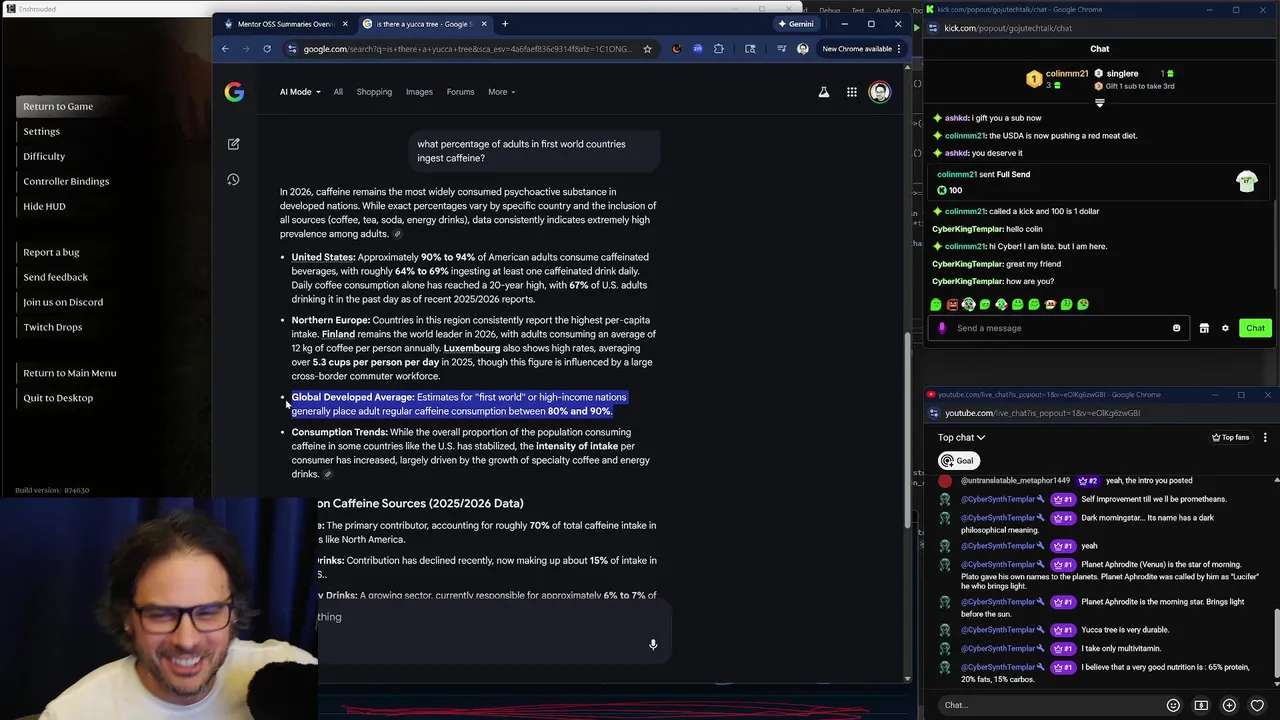1280x720 pixels.
Task: Click Goal chip in YouTube chat
Action: [957, 461]
